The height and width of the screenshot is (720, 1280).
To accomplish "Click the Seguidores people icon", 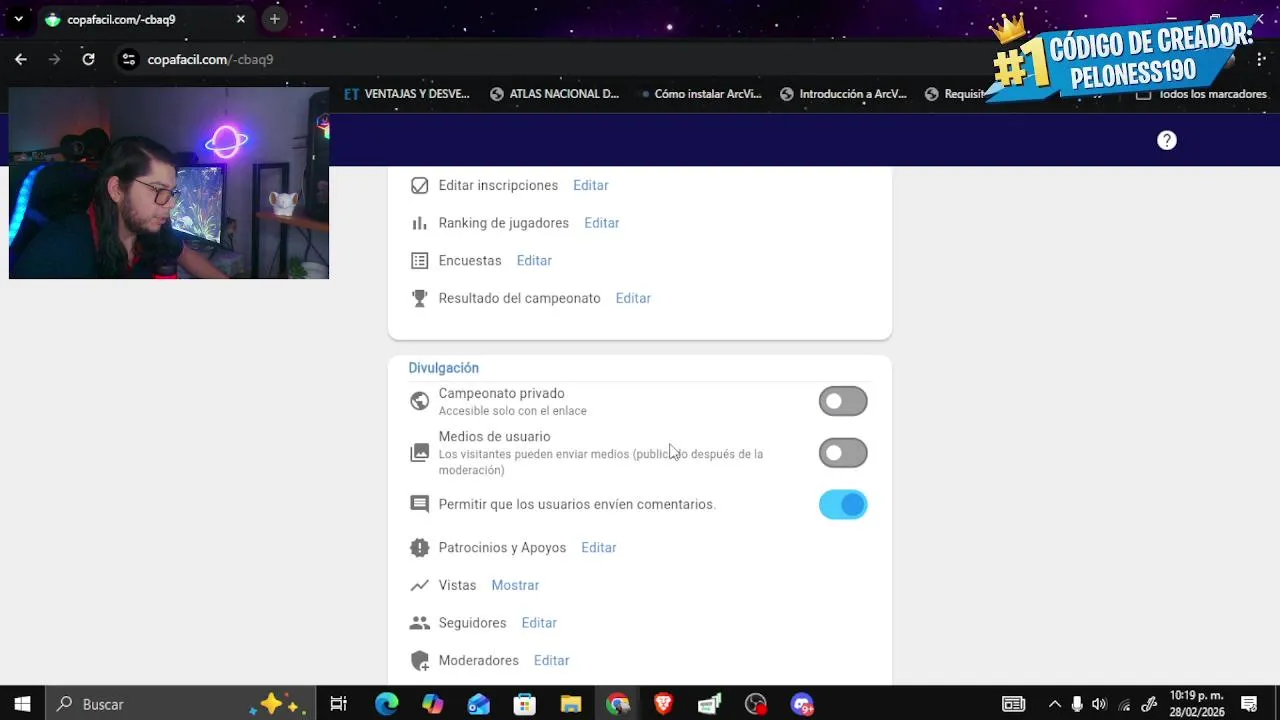I will (x=420, y=623).
